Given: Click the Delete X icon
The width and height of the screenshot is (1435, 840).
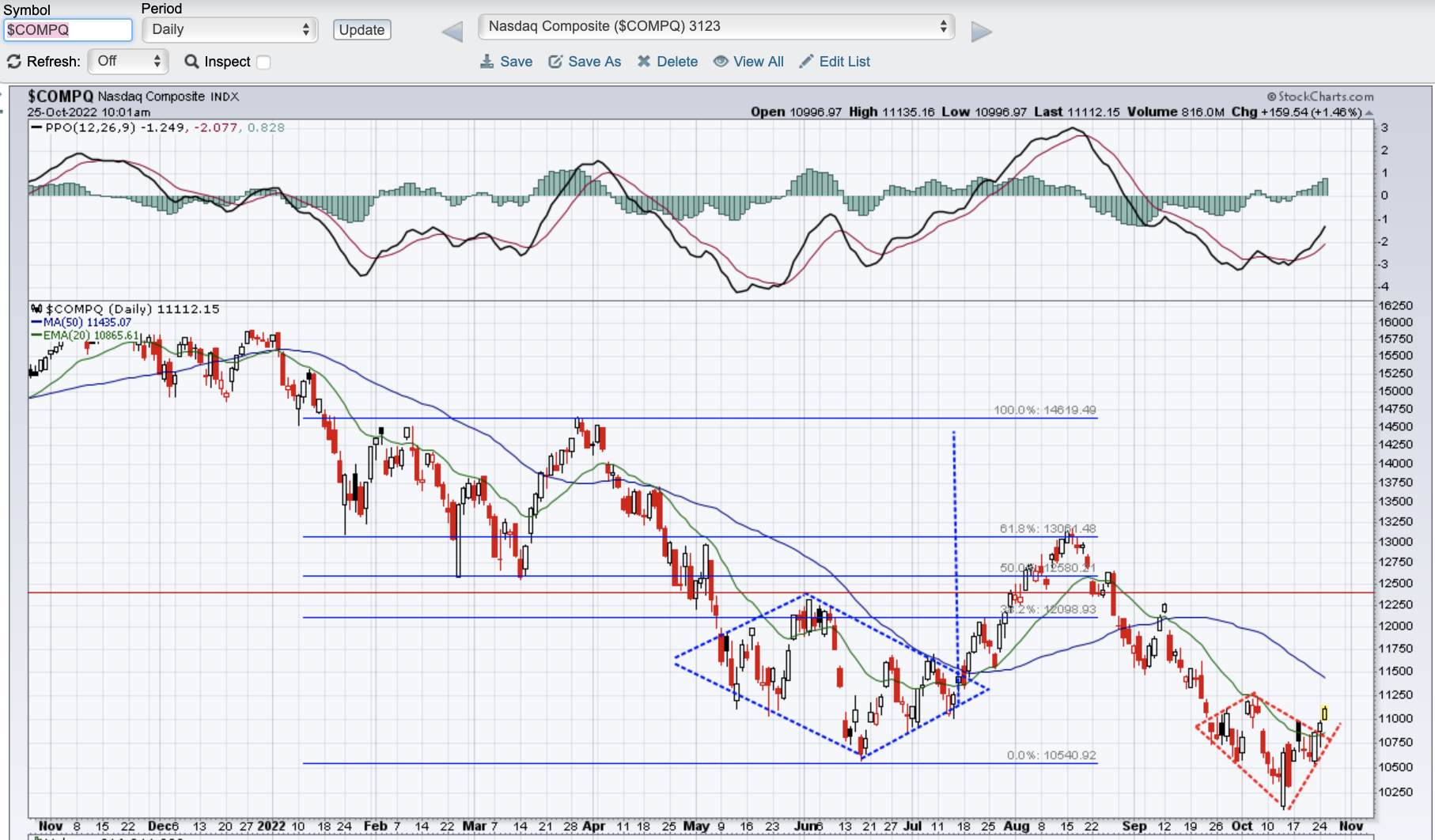Looking at the screenshot, I should pos(644,62).
